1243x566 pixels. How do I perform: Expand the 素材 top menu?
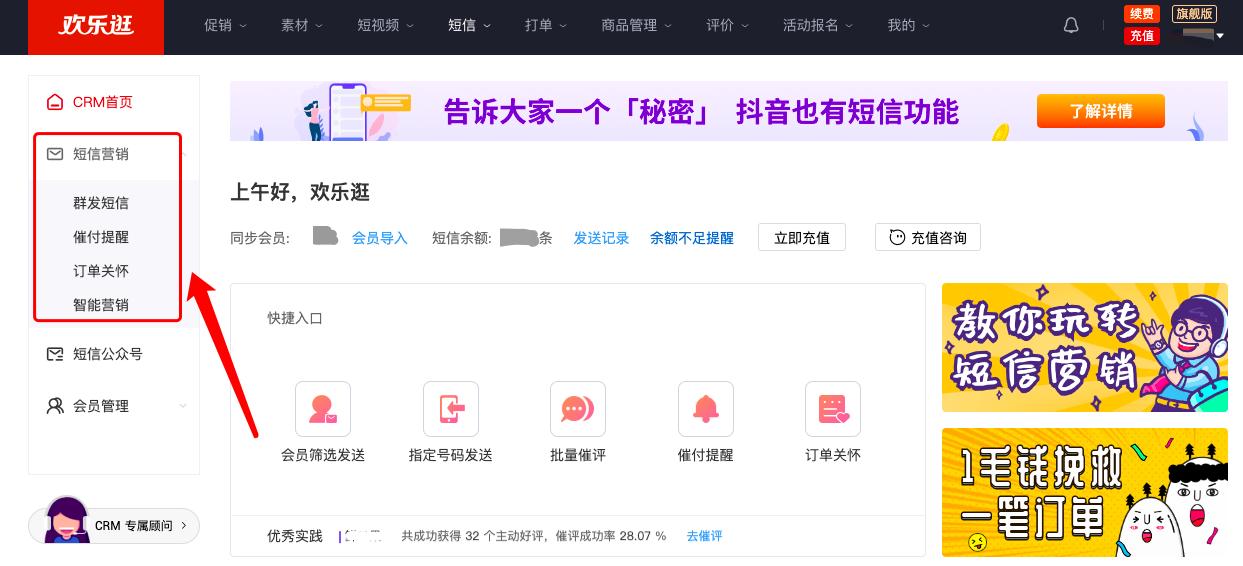303,26
